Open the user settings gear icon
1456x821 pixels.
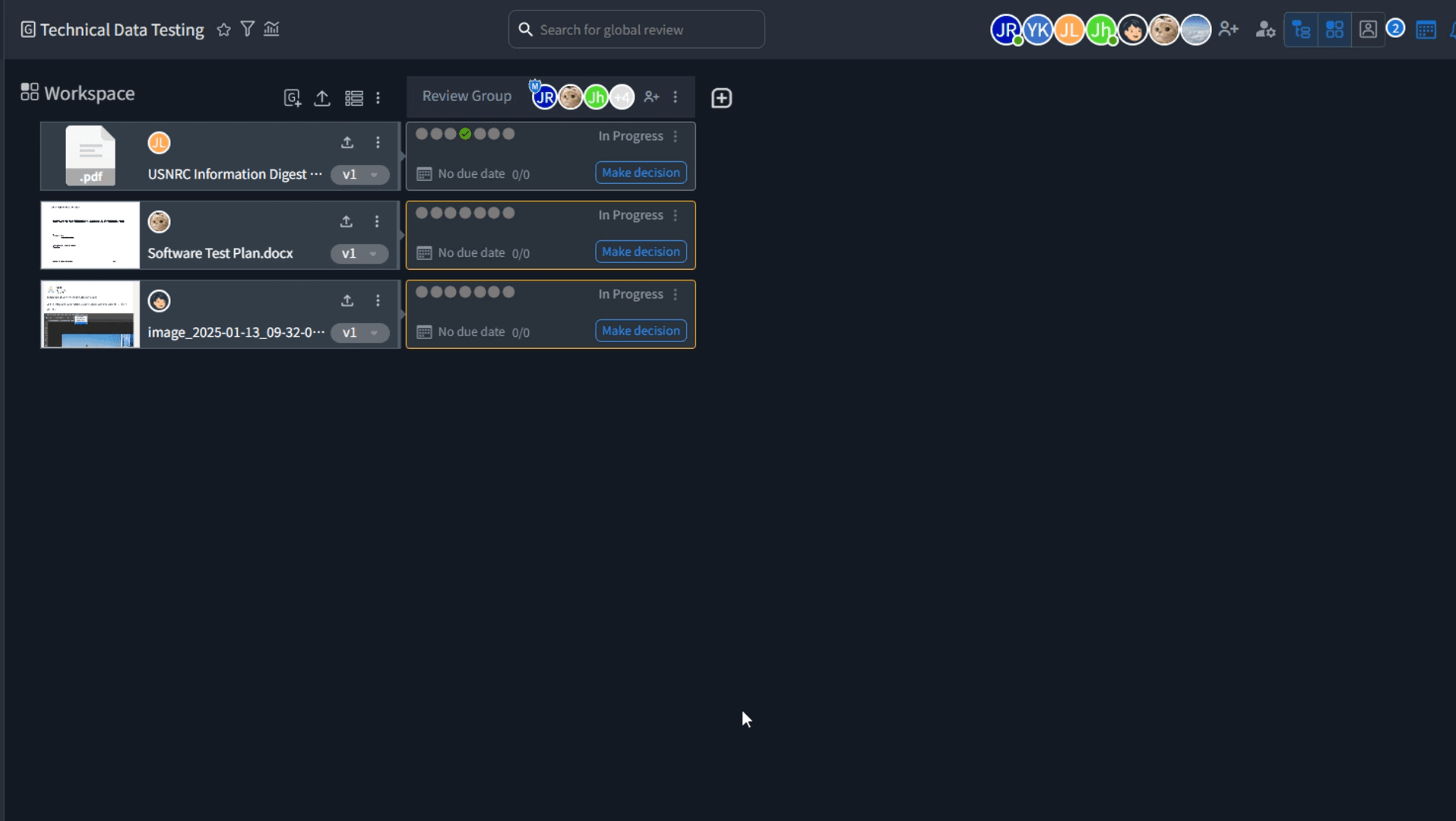click(x=1264, y=29)
